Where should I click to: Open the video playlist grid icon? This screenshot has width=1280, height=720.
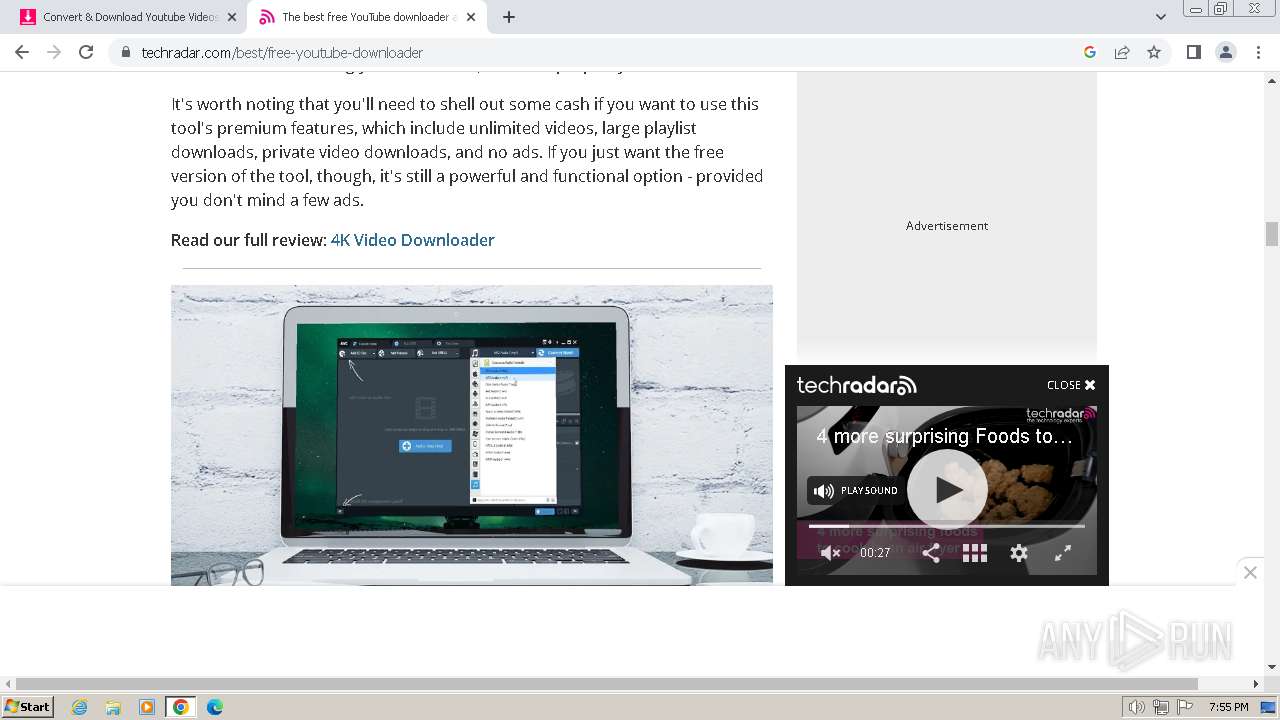click(975, 553)
